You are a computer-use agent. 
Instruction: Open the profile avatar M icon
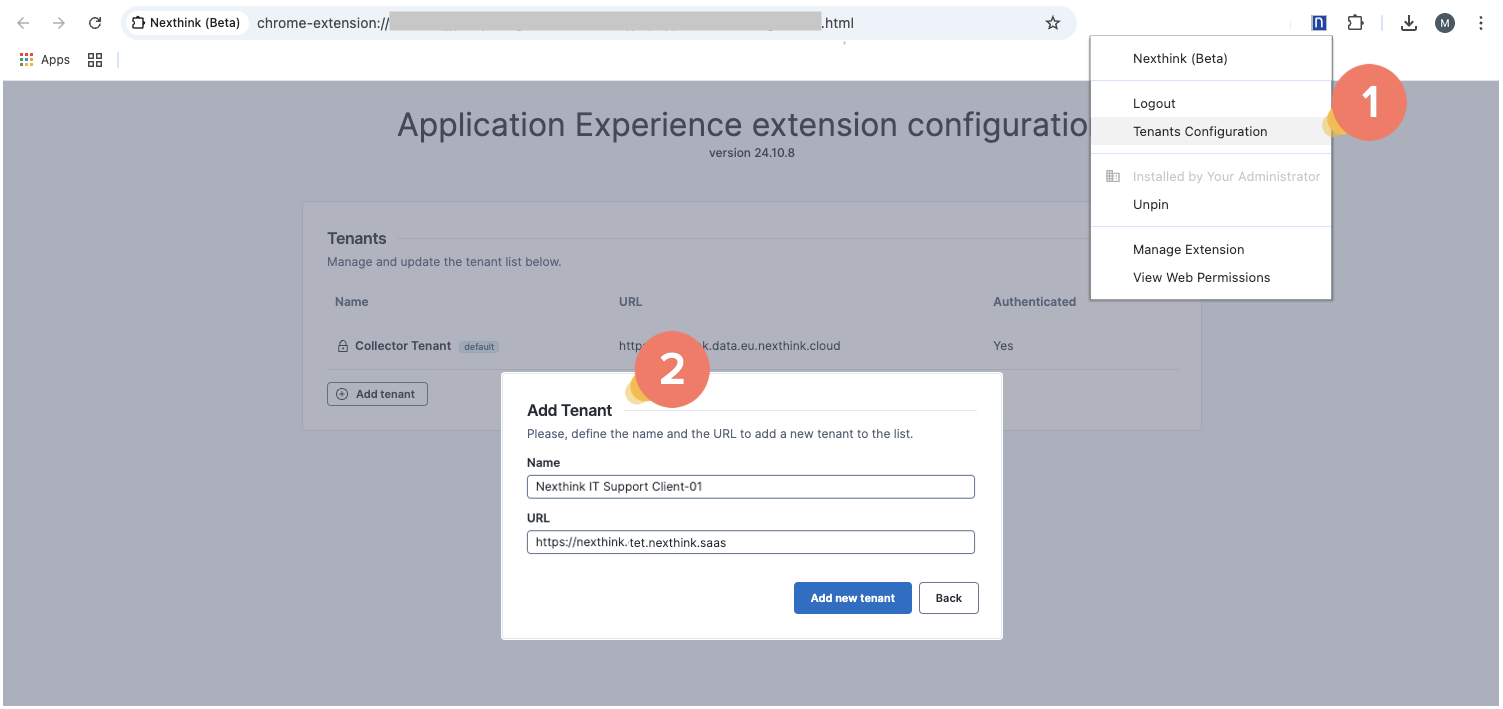click(1444, 23)
